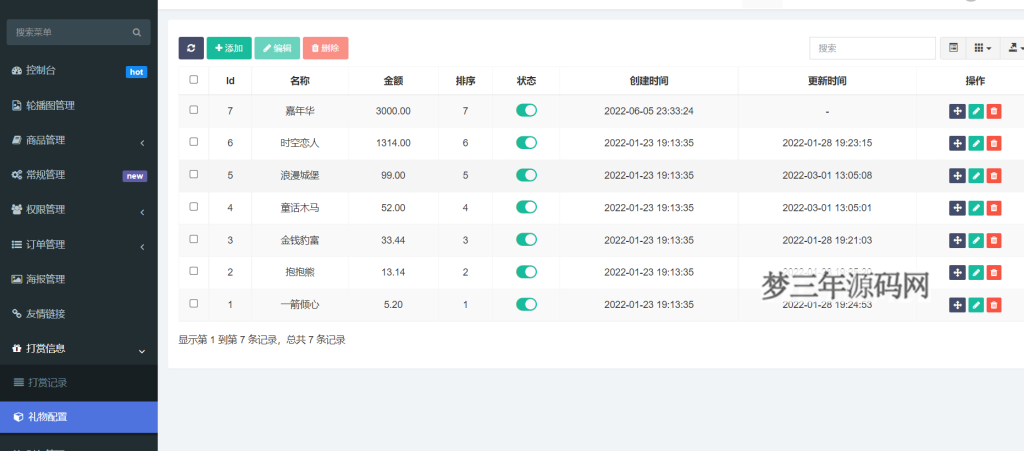Viewport: 1024px width, 451px height.
Task: Click the red 删除 toolbar button
Action: (325, 48)
